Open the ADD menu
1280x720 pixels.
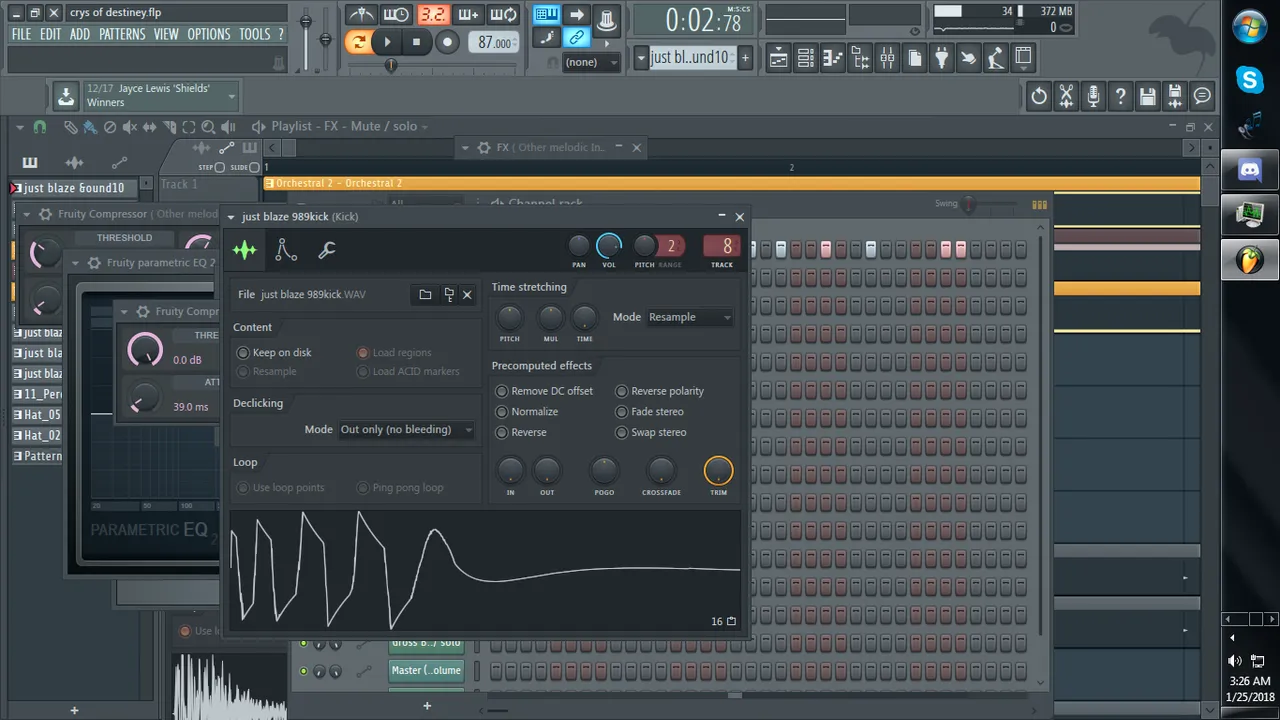pos(80,34)
